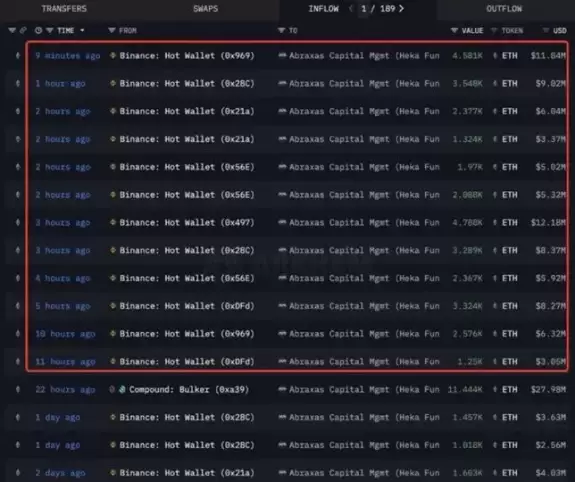575x482 pixels.
Task: Click the 4.581K value cell
Action: [x=468, y=56]
